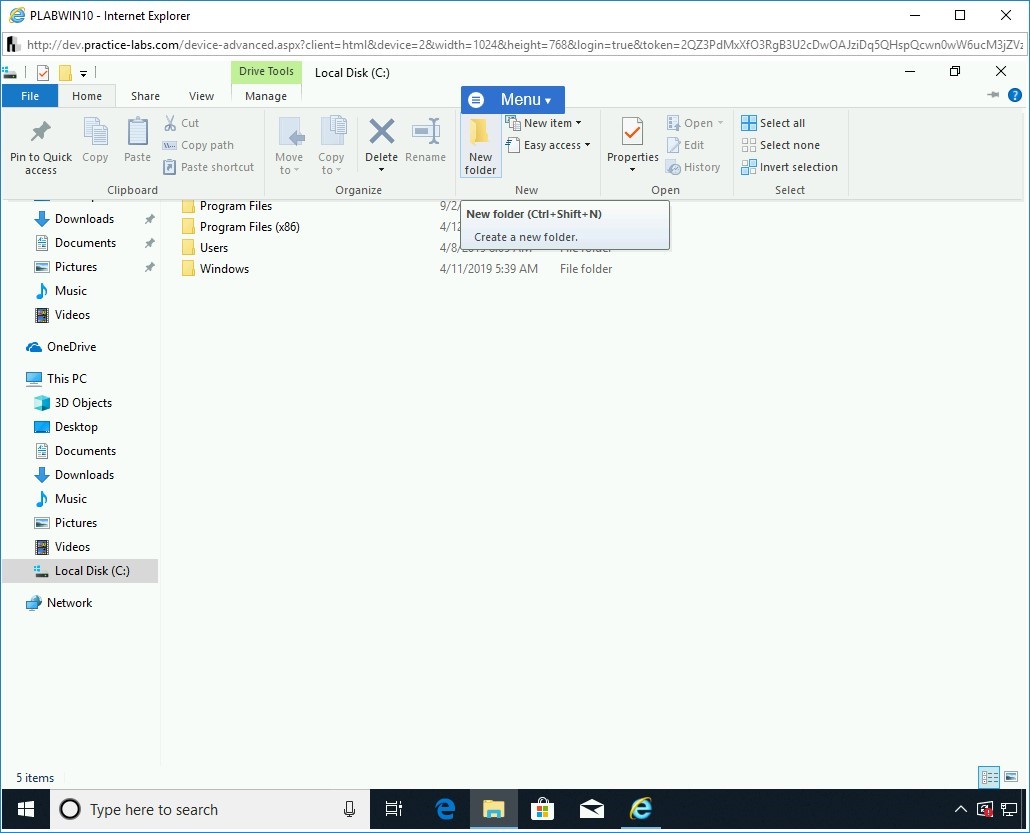Image resolution: width=1030 pixels, height=833 pixels.
Task: Switch to the View ribbon tab
Action: pos(202,96)
